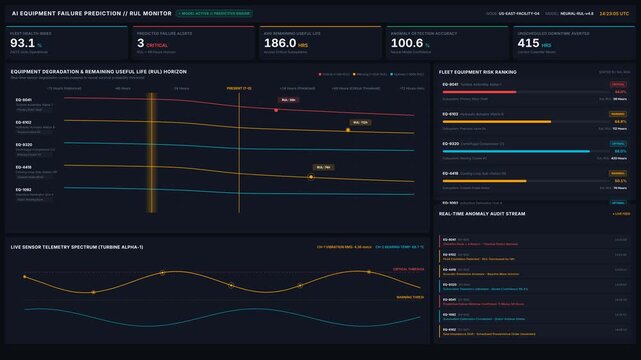Open EQ-9320 row in Fleet Equipment Risk Ranking
641x360 pixels.
pos(534,151)
